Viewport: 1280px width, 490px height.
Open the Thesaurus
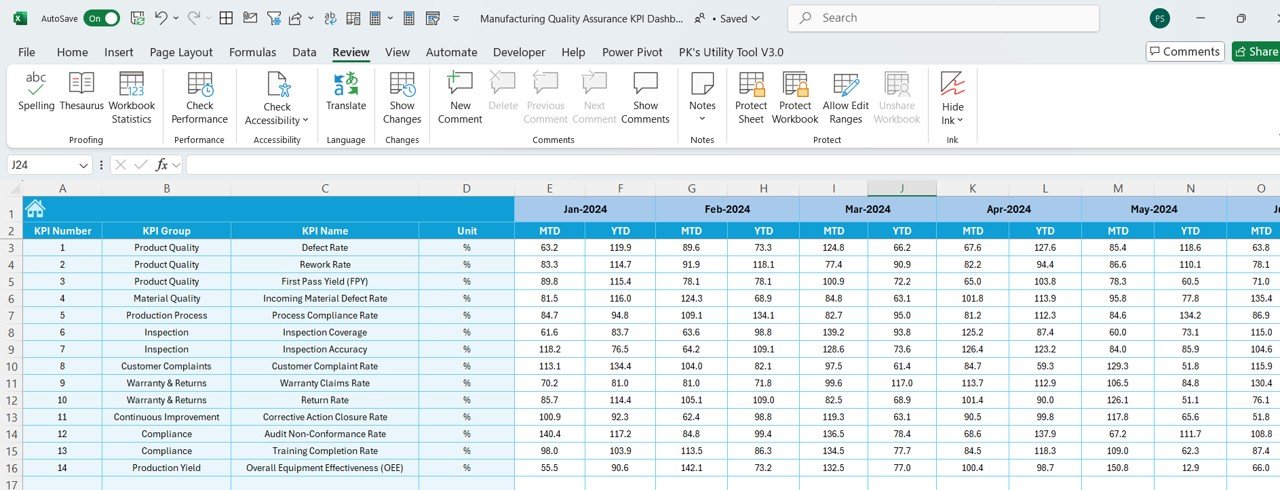[x=82, y=91]
